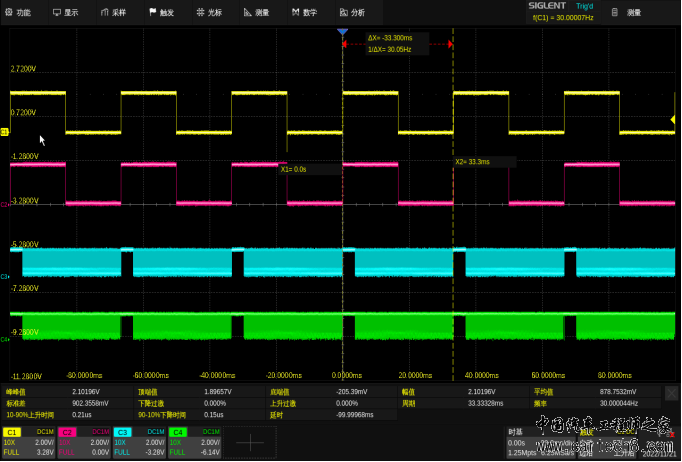Screen dimensions: 682x462
Task: Select the trigger position marker at top
Action: 342,32
